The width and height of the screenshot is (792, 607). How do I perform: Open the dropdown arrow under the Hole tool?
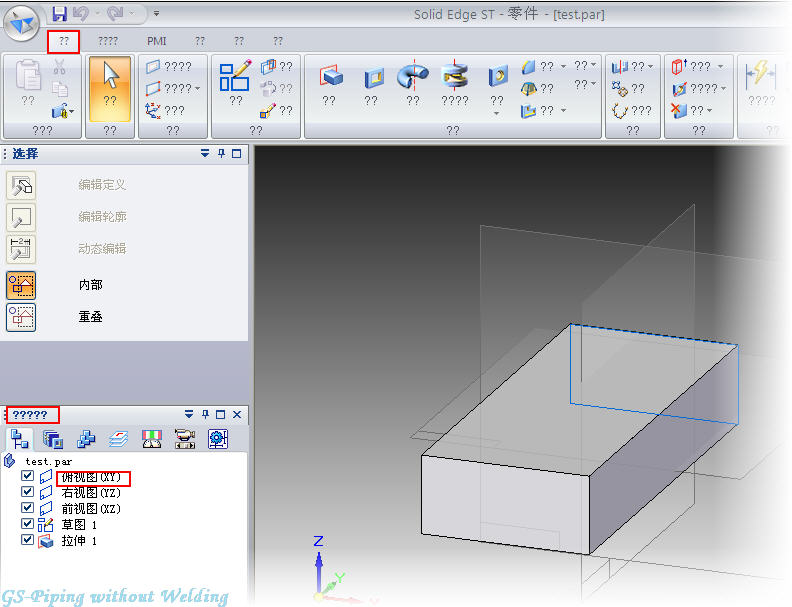pos(497,114)
